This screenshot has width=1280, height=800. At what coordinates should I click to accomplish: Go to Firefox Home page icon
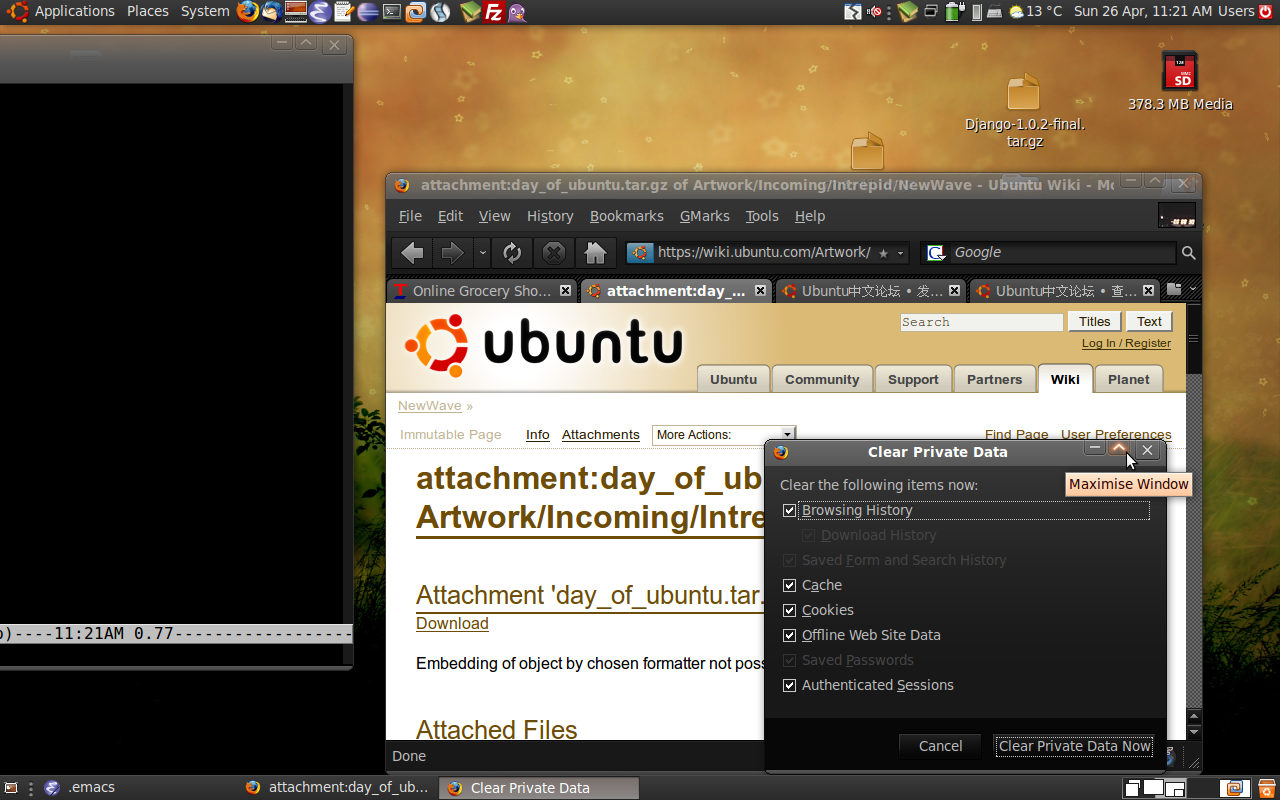tap(596, 253)
